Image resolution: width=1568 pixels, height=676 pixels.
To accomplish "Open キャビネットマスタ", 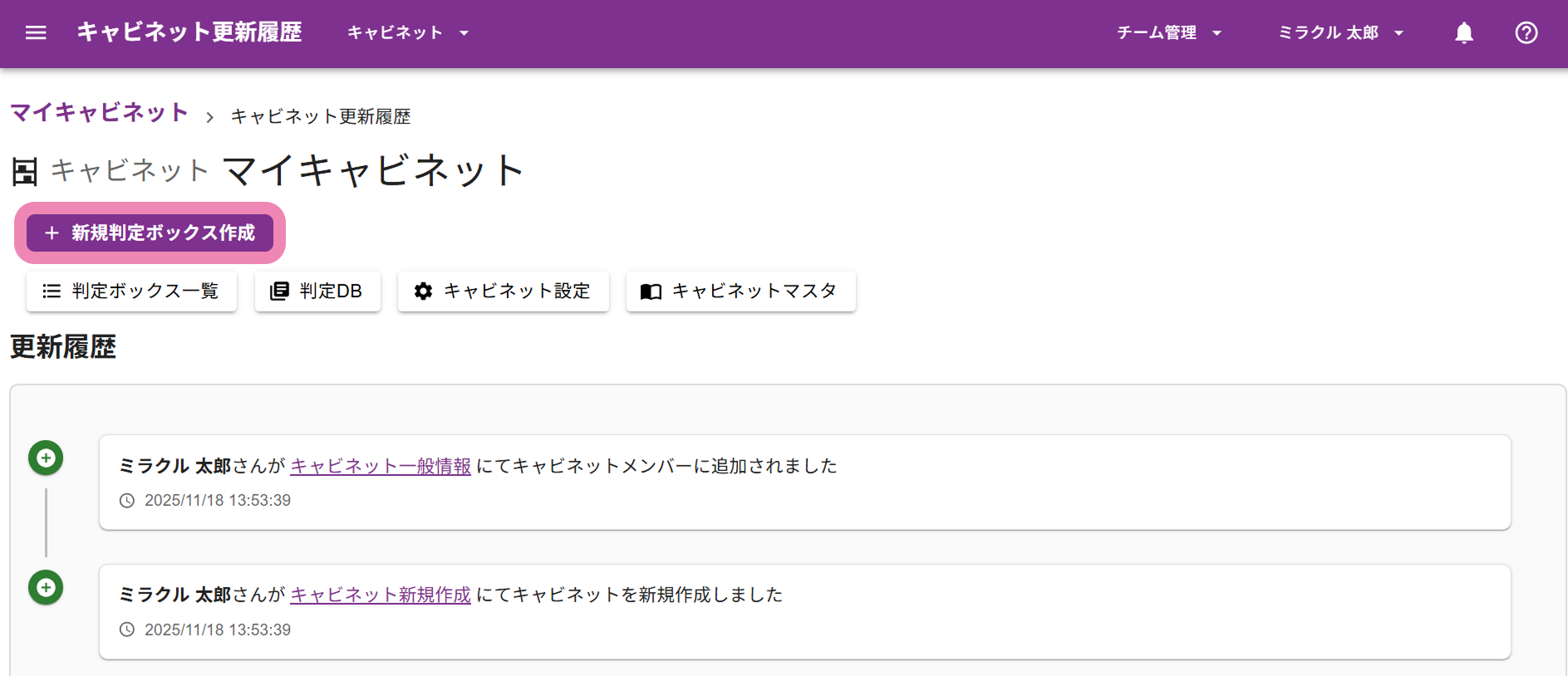I will coord(740,291).
